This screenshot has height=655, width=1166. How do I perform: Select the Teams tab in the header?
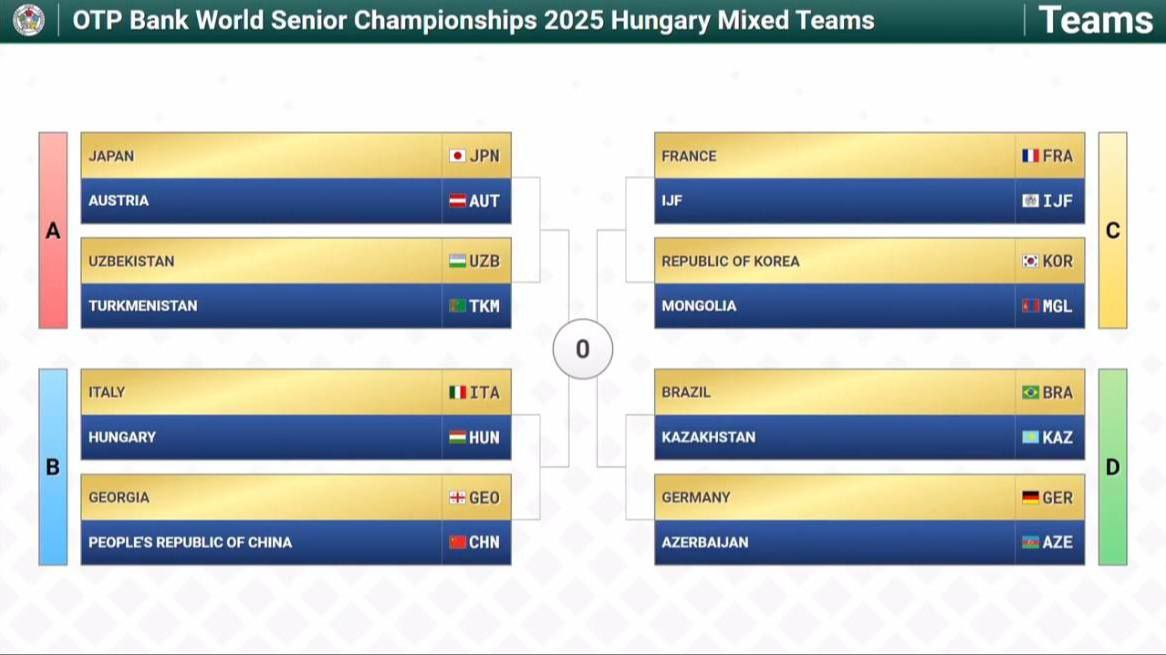click(1095, 20)
